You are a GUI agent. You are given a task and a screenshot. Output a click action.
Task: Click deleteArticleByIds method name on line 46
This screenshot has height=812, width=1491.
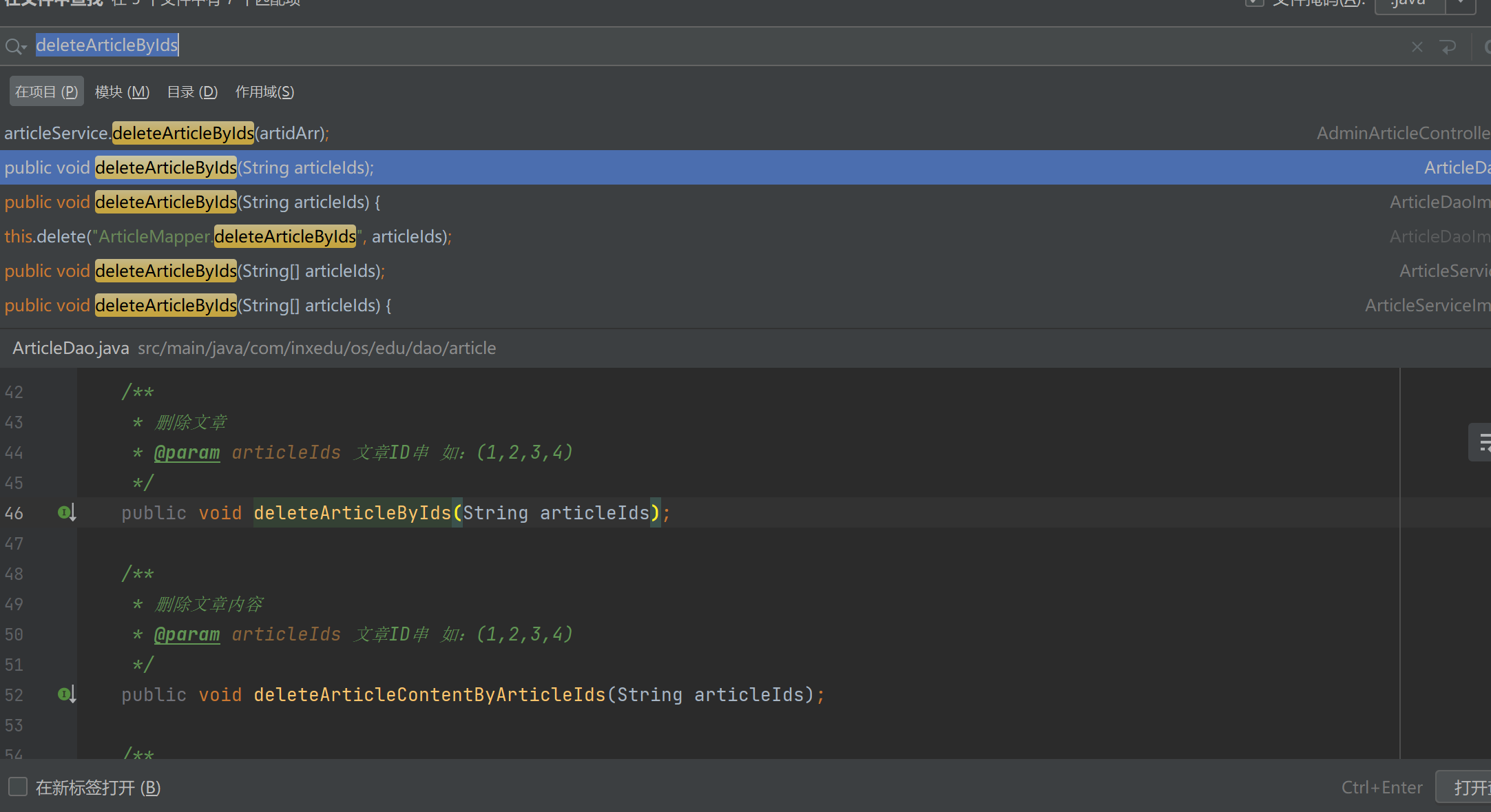[x=352, y=512]
